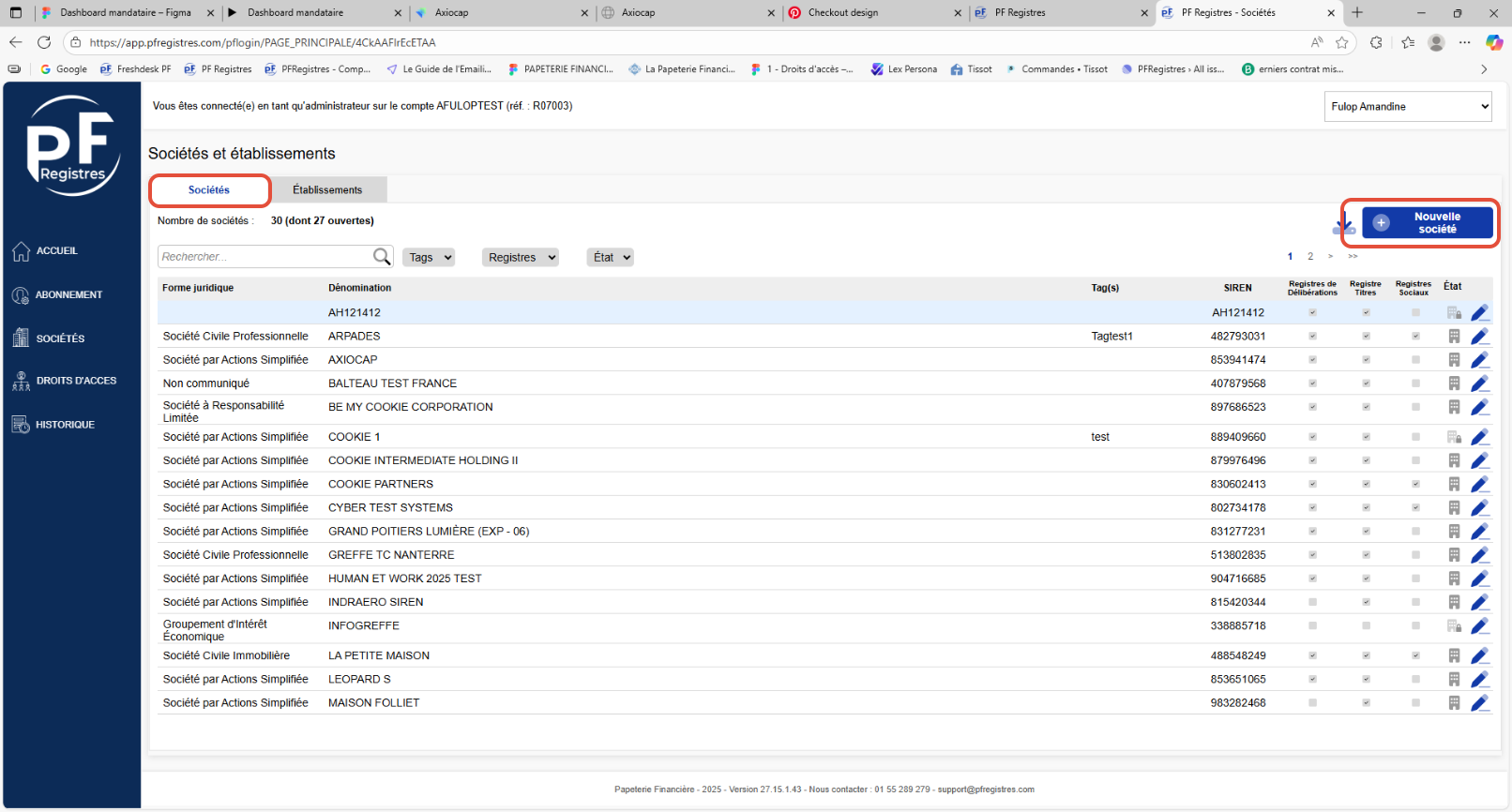Click the Nouvelle société button

pos(1427,223)
